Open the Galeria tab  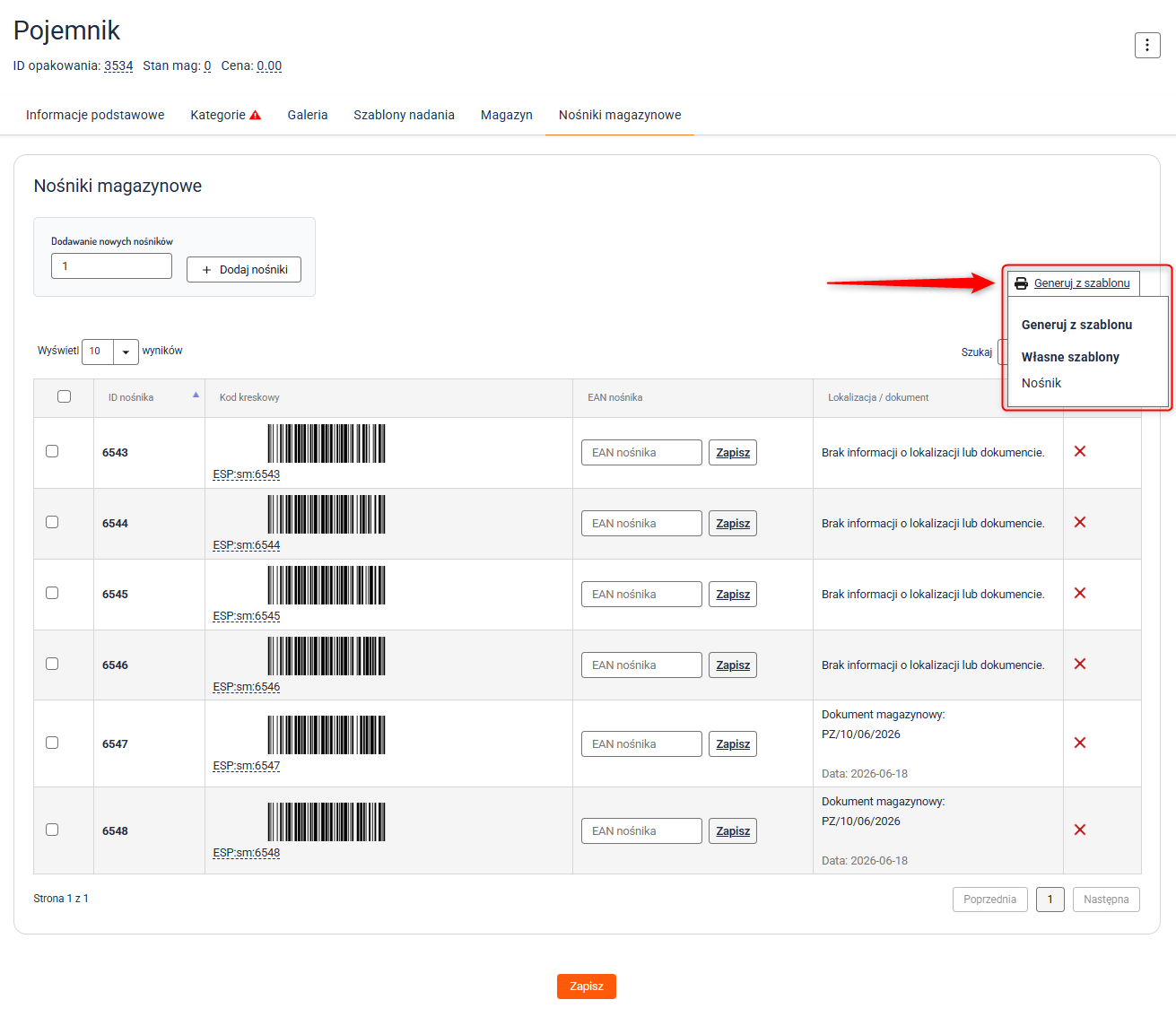click(308, 115)
